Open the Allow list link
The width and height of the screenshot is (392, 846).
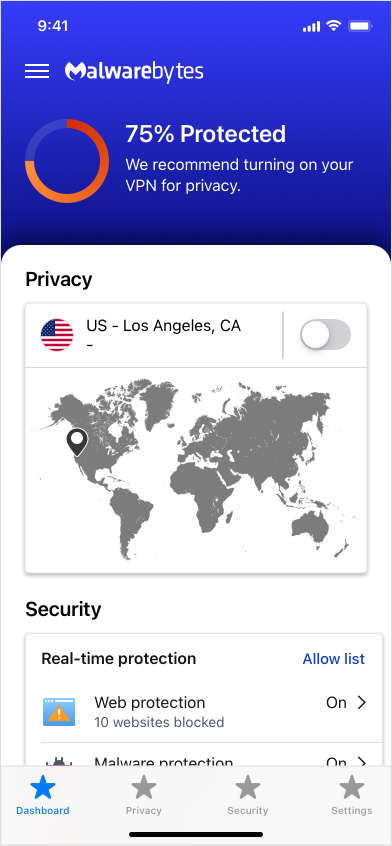[x=334, y=659]
